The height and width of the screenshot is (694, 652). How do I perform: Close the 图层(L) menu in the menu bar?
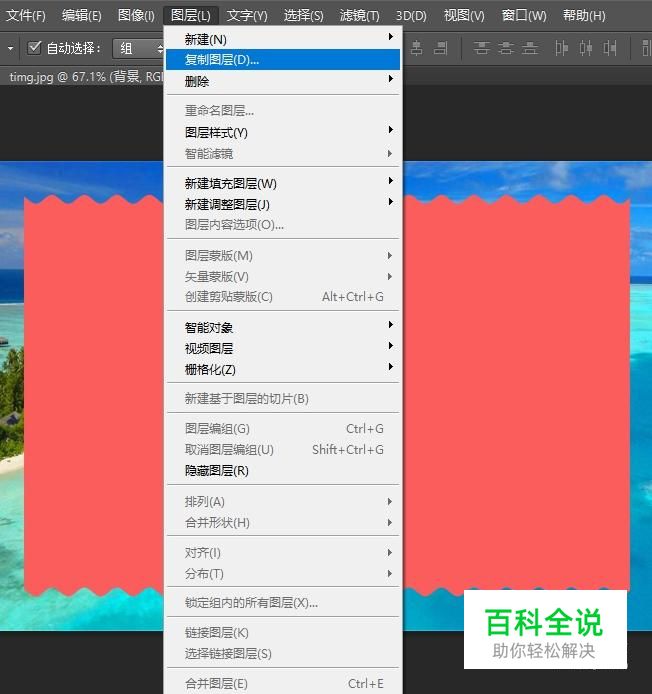point(191,16)
